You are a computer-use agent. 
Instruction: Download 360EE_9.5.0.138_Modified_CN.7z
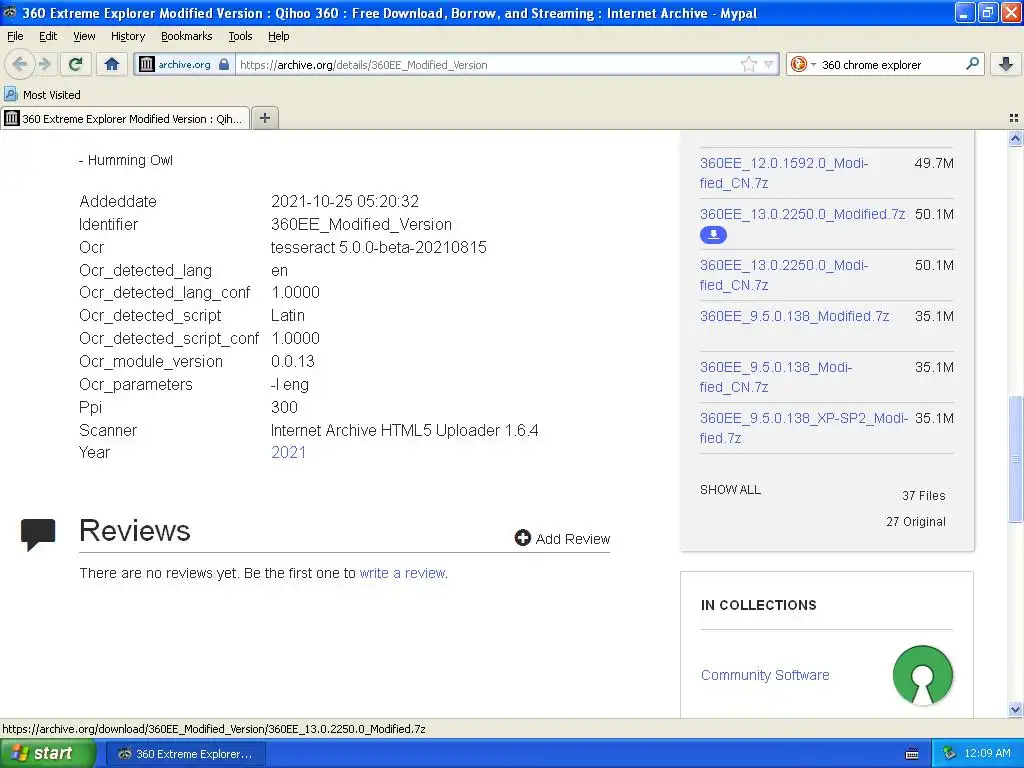(x=776, y=377)
